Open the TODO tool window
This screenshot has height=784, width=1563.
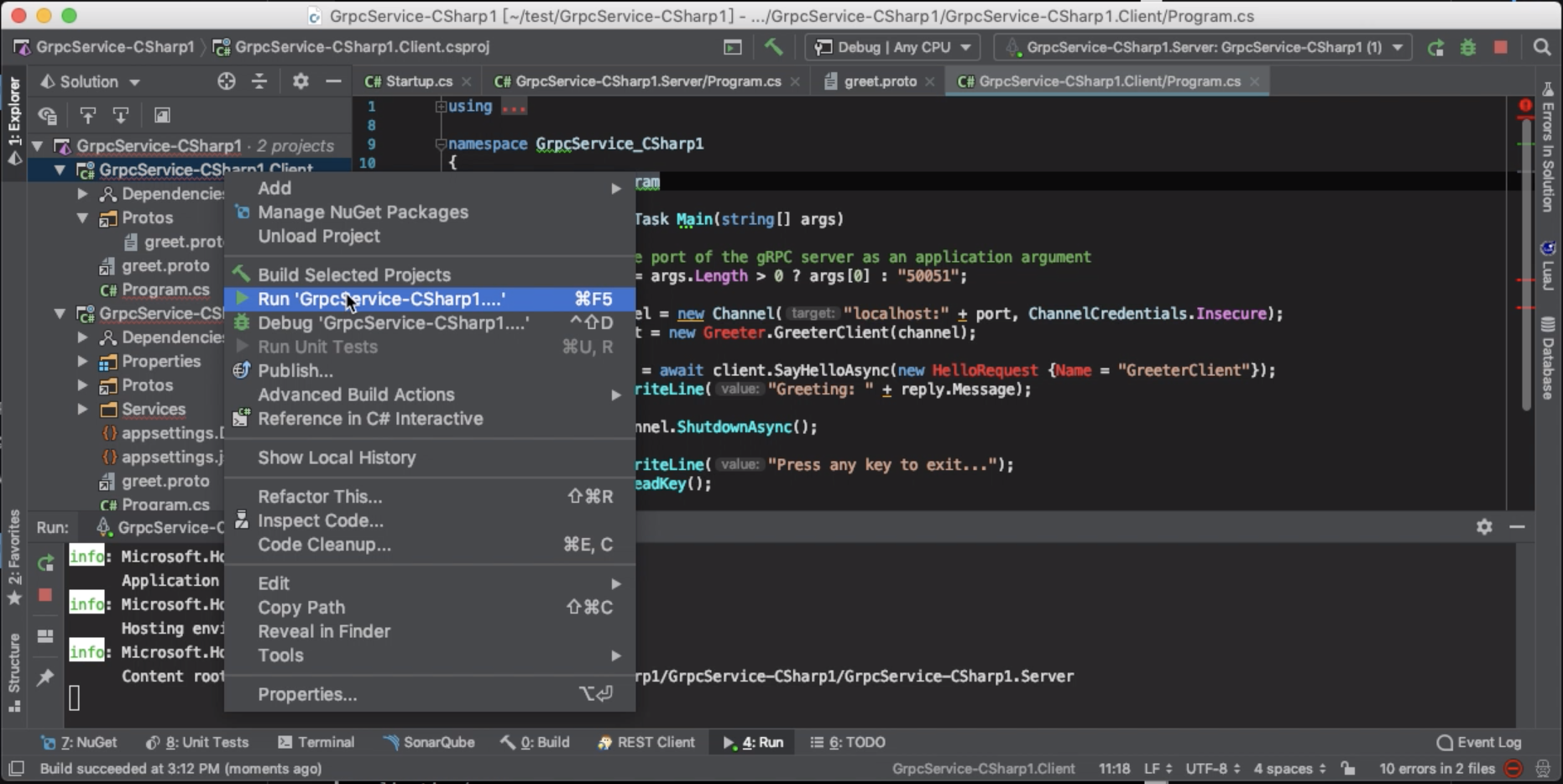click(x=848, y=742)
